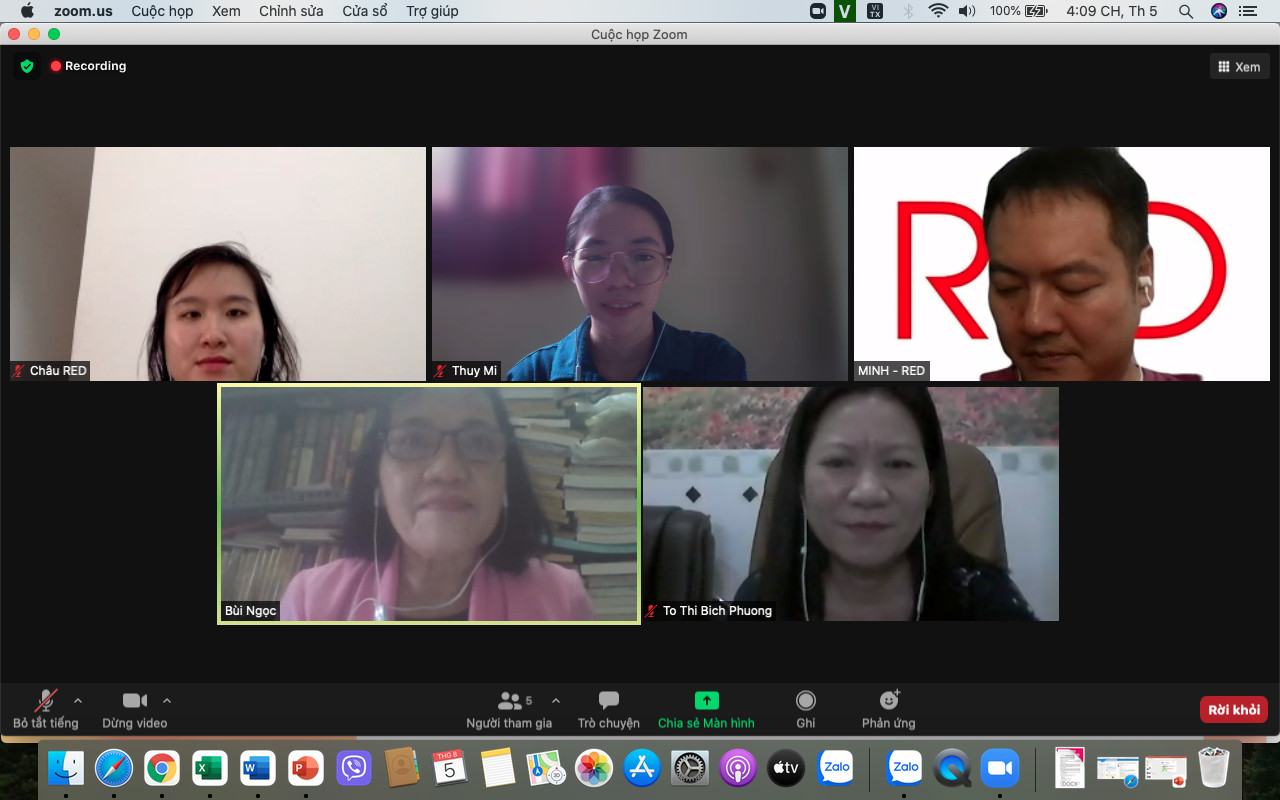This screenshot has width=1280, height=800.
Task: Open Calendar from Dock
Action: pyautogui.click(x=450, y=768)
